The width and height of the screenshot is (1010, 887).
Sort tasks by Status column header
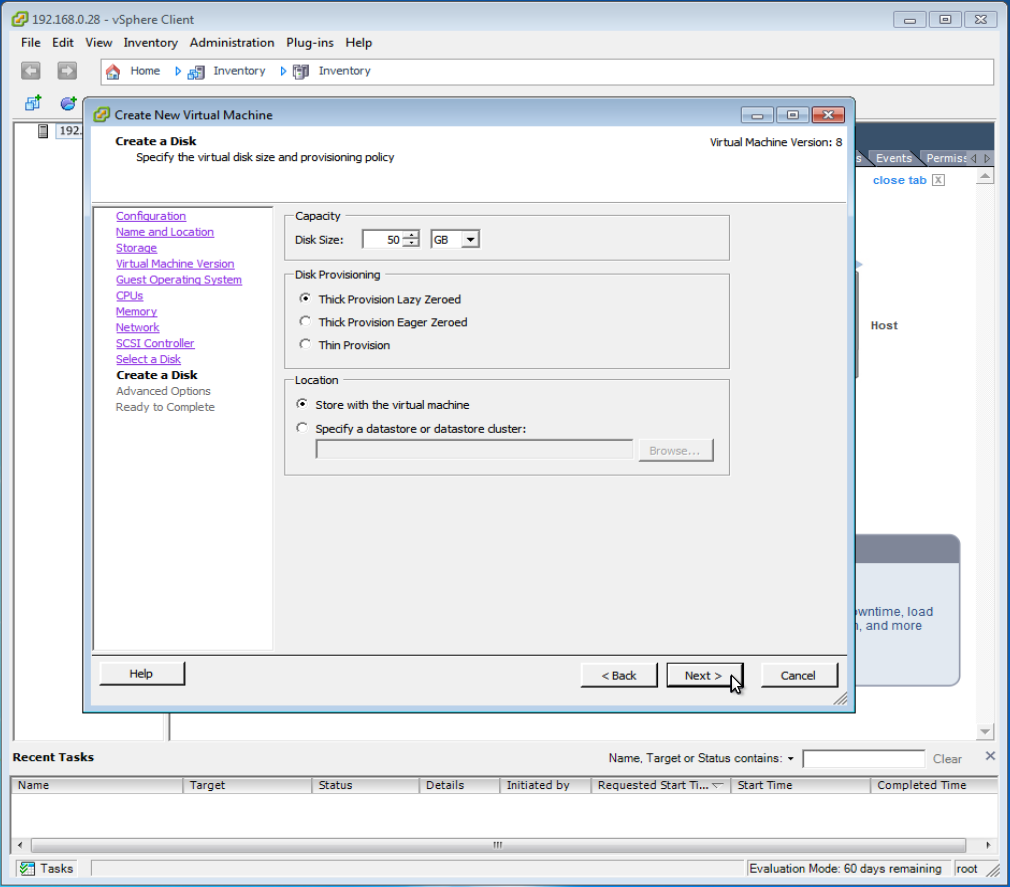pyautogui.click(x=365, y=785)
